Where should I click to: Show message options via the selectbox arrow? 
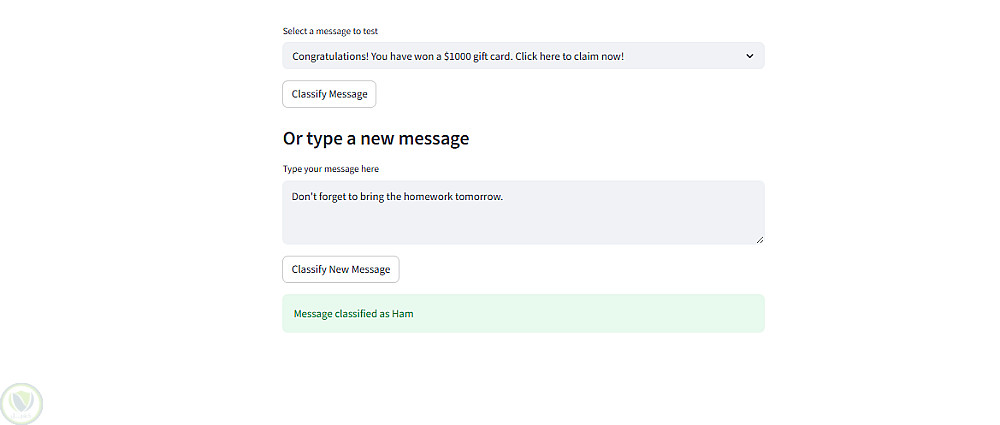750,56
